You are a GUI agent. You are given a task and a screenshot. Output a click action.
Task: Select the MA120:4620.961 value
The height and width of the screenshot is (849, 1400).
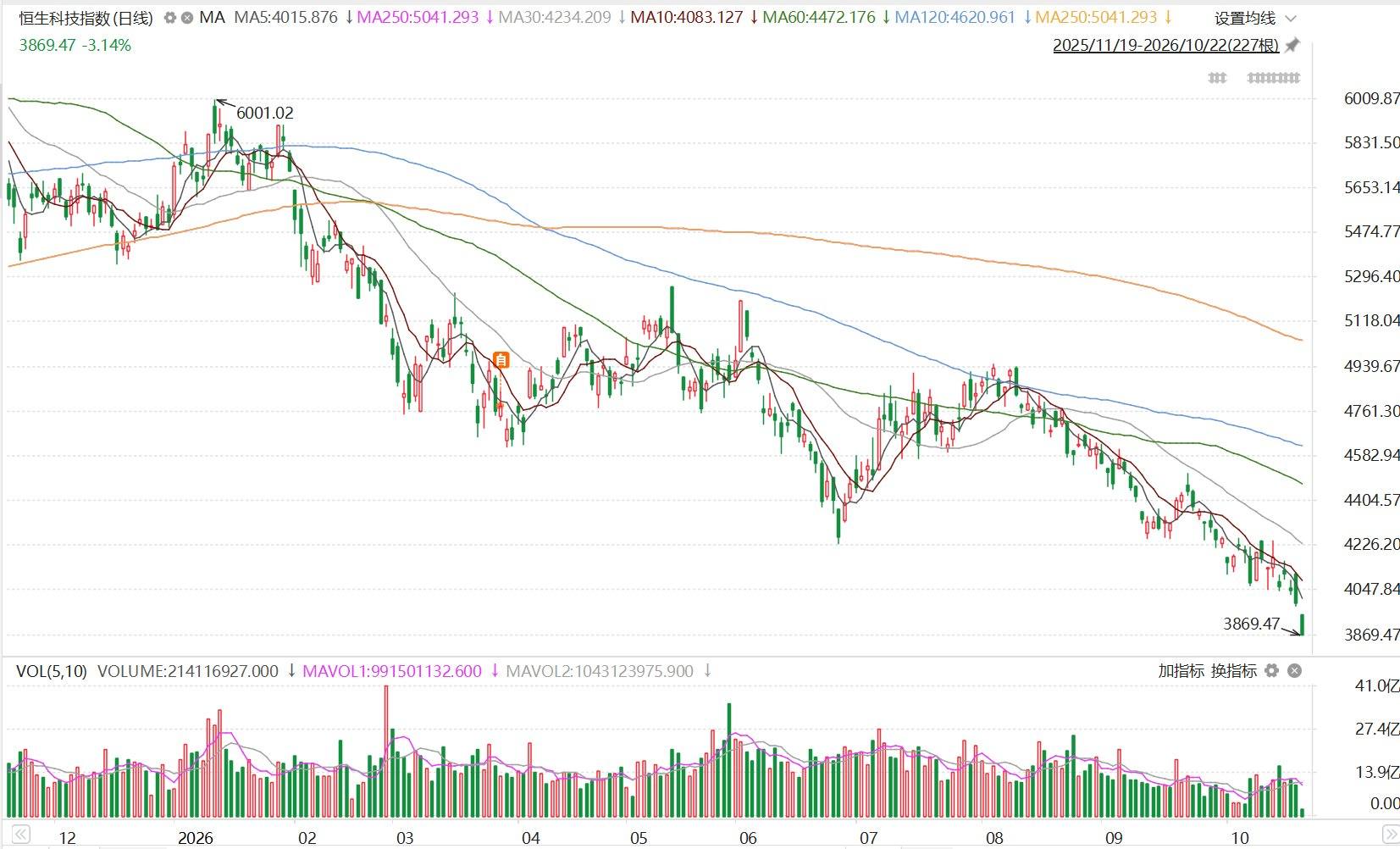955,18
